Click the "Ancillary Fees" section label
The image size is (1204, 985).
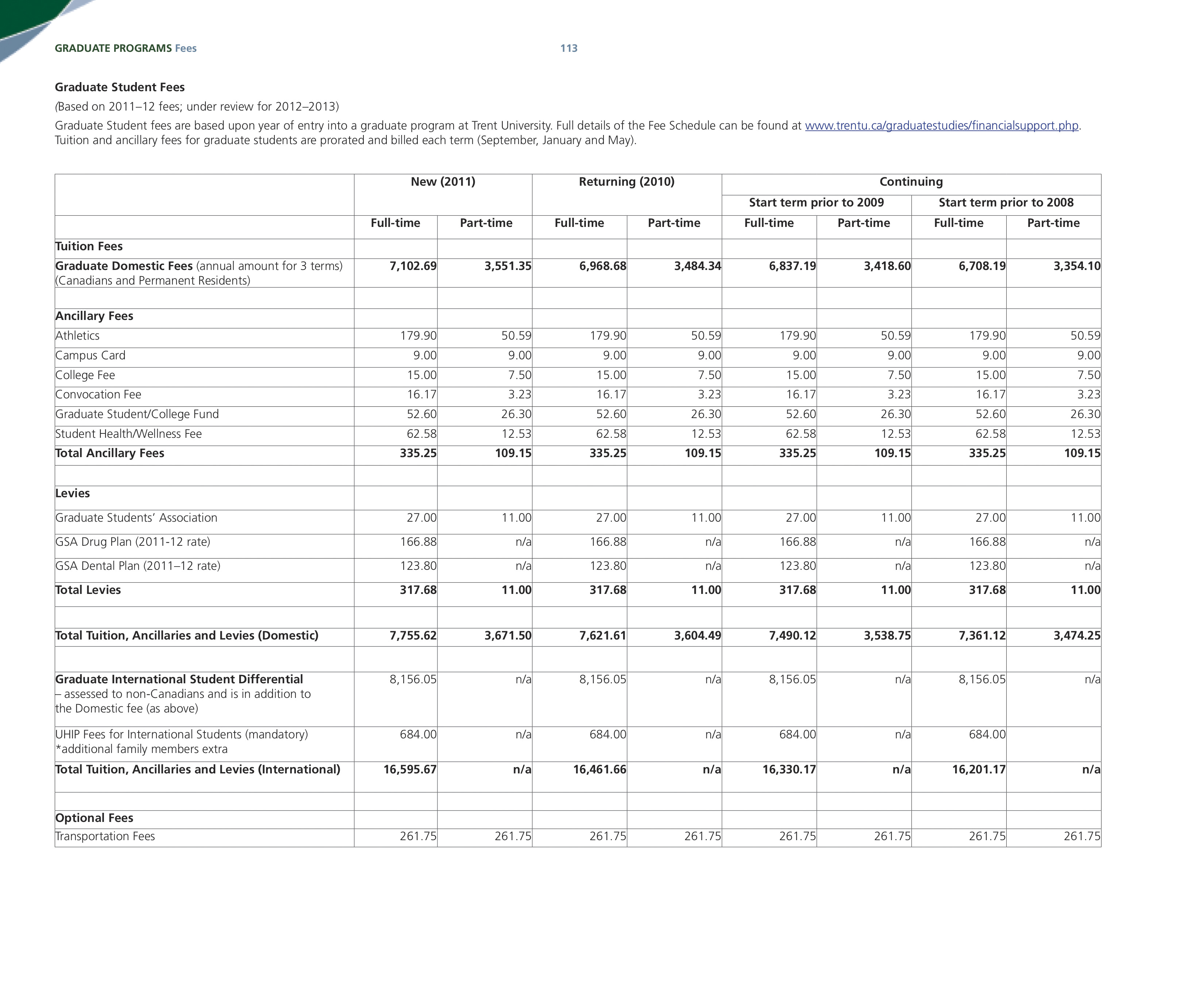(94, 316)
